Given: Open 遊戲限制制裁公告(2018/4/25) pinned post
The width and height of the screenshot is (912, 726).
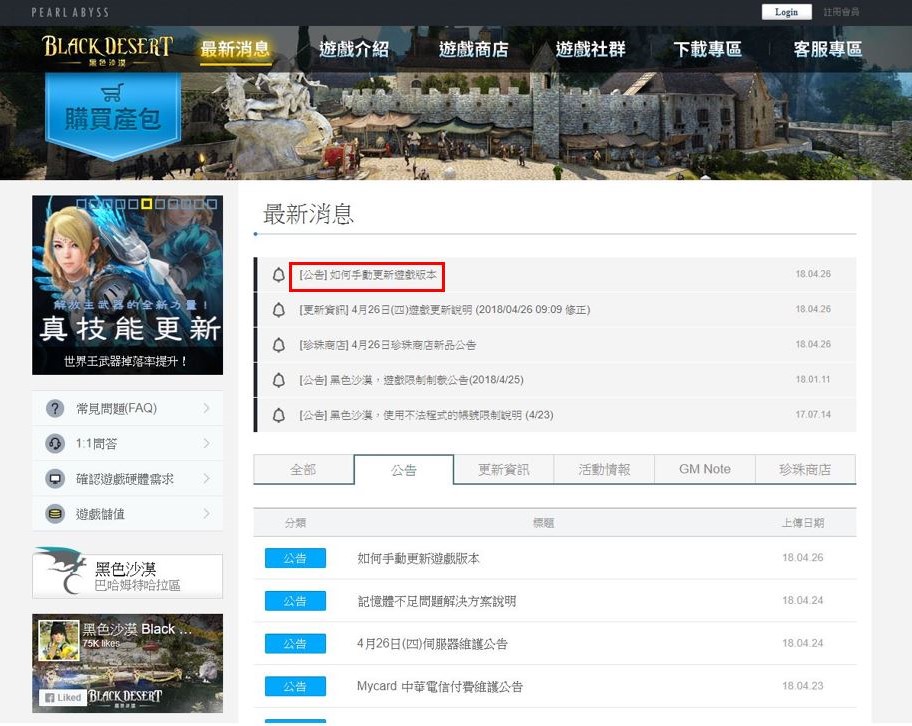Looking at the screenshot, I should click(411, 380).
